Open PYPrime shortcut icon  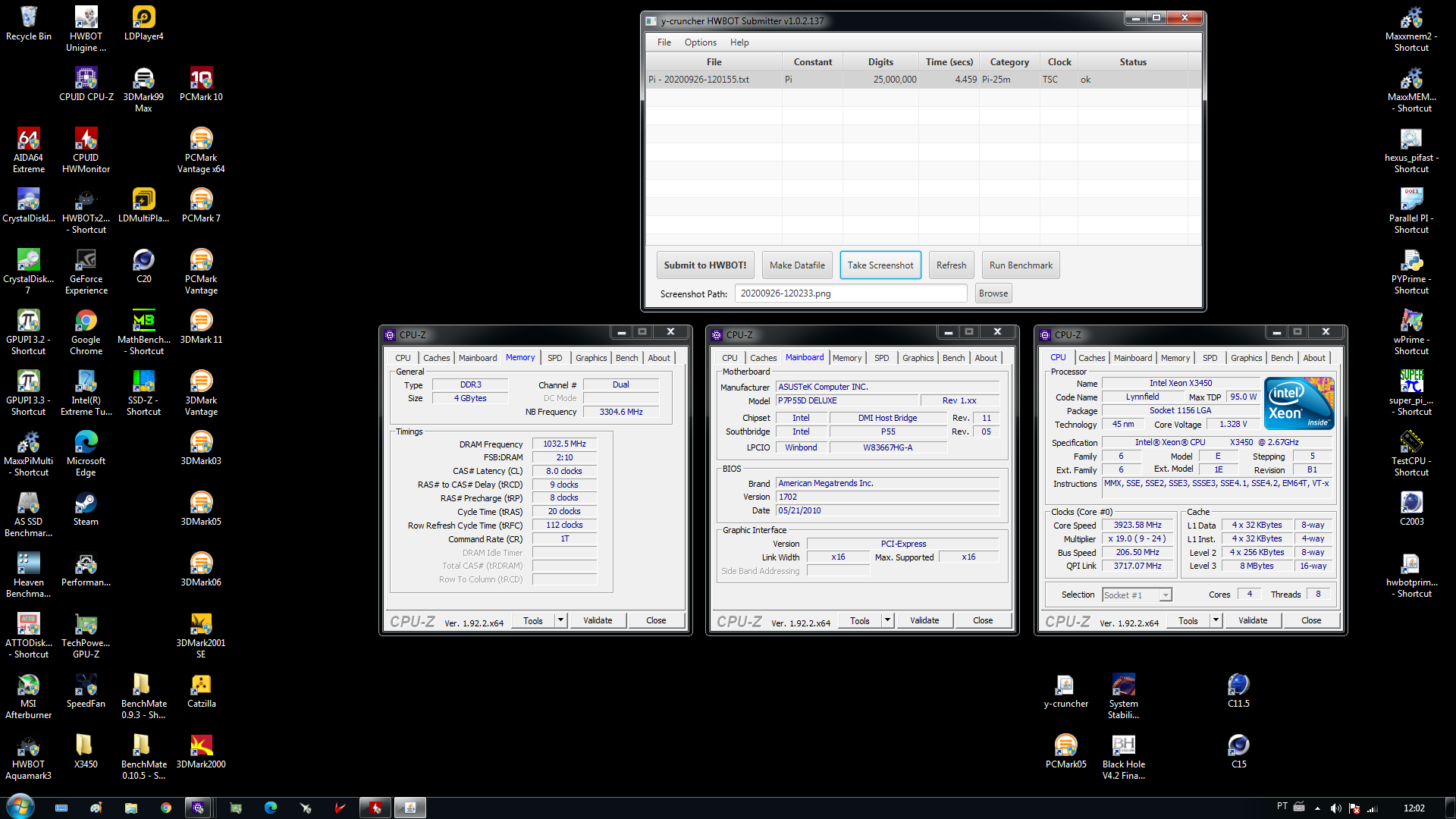point(1411,271)
